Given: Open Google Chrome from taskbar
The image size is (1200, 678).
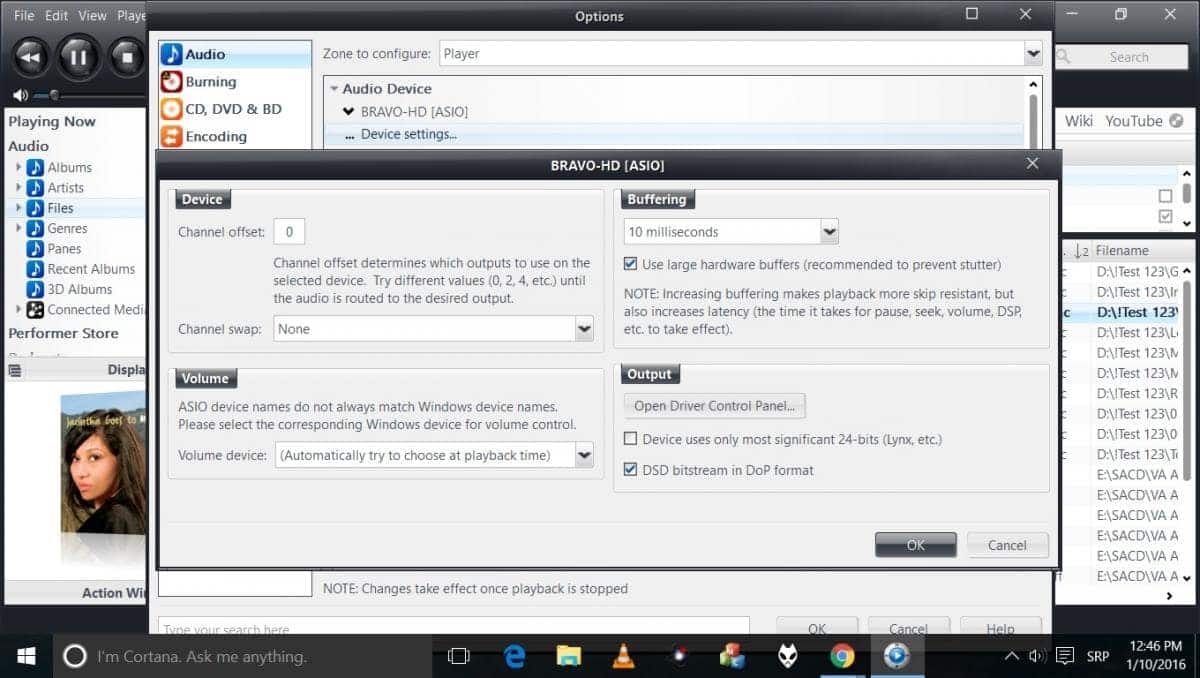Looking at the screenshot, I should click(842, 657).
